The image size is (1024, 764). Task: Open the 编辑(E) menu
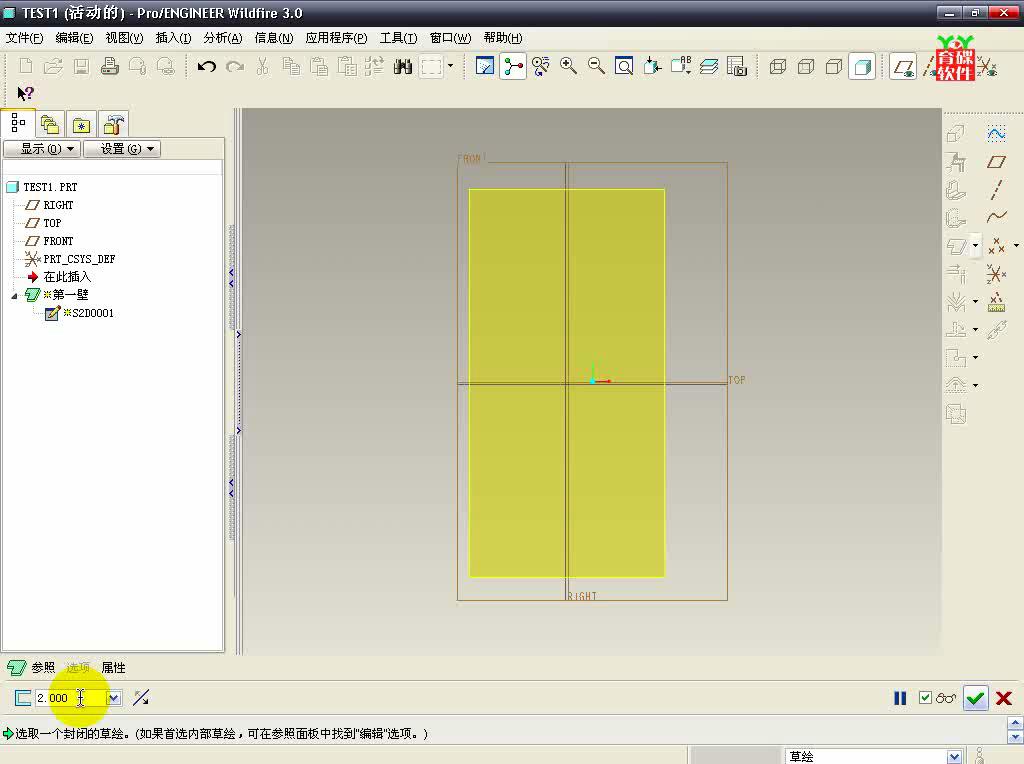[74, 38]
